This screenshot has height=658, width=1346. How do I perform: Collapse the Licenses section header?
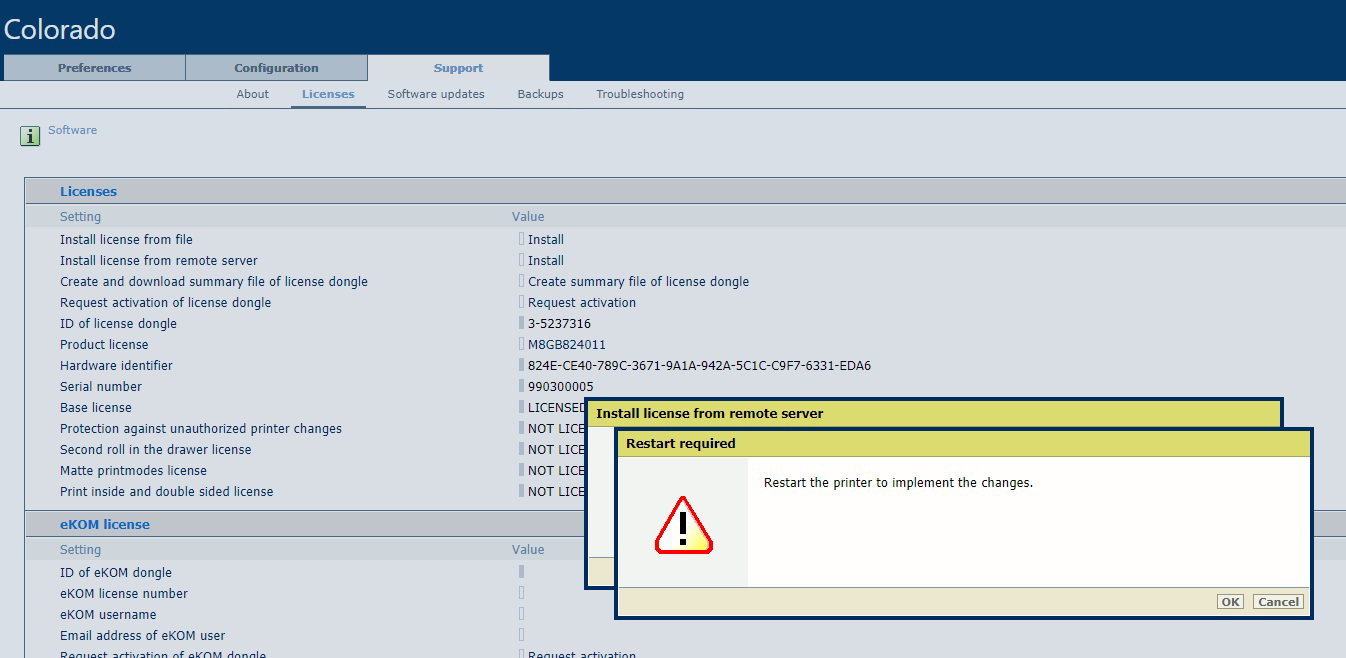[88, 191]
